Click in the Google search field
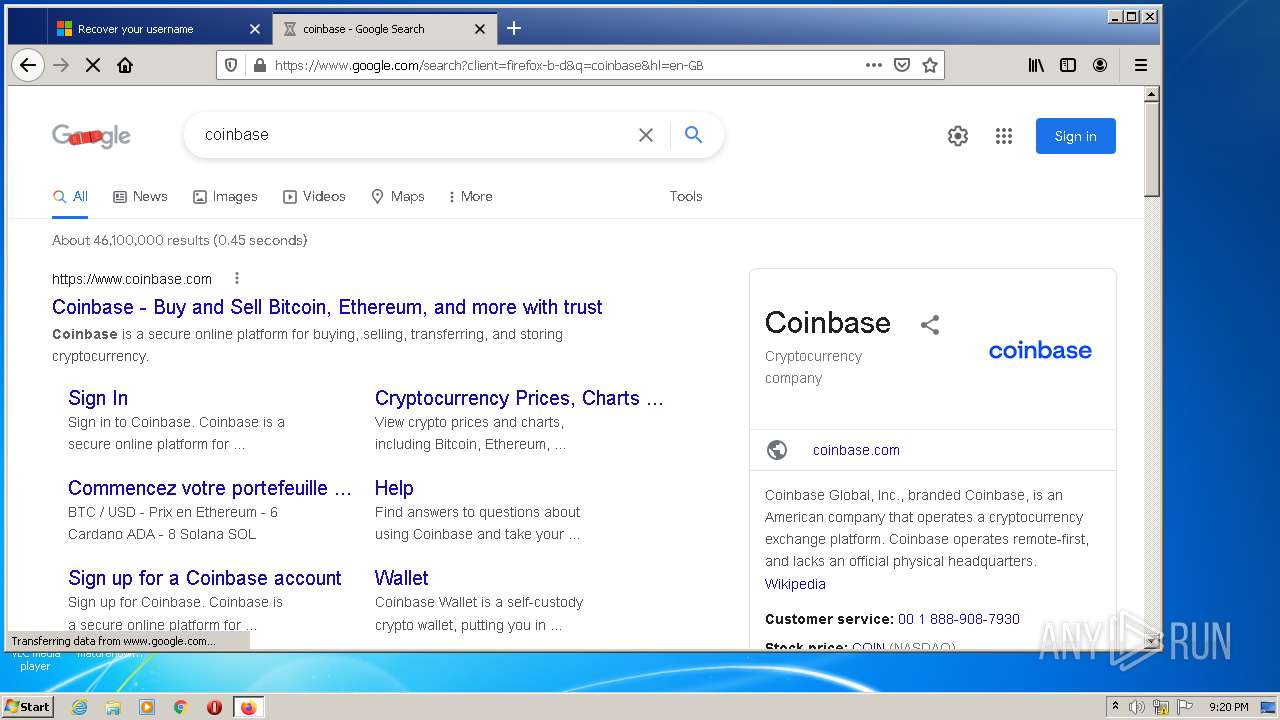 [415, 135]
